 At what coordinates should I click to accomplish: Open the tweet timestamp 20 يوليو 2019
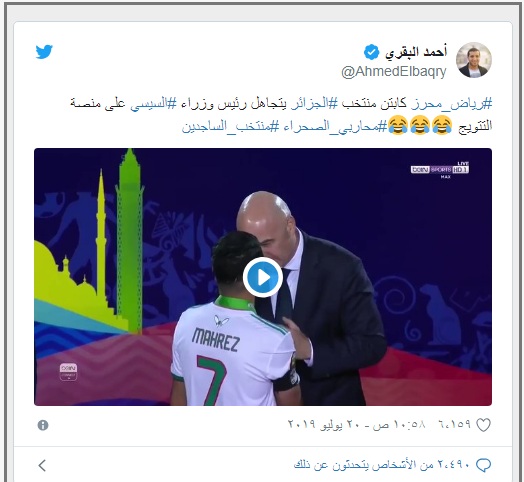tap(357, 425)
